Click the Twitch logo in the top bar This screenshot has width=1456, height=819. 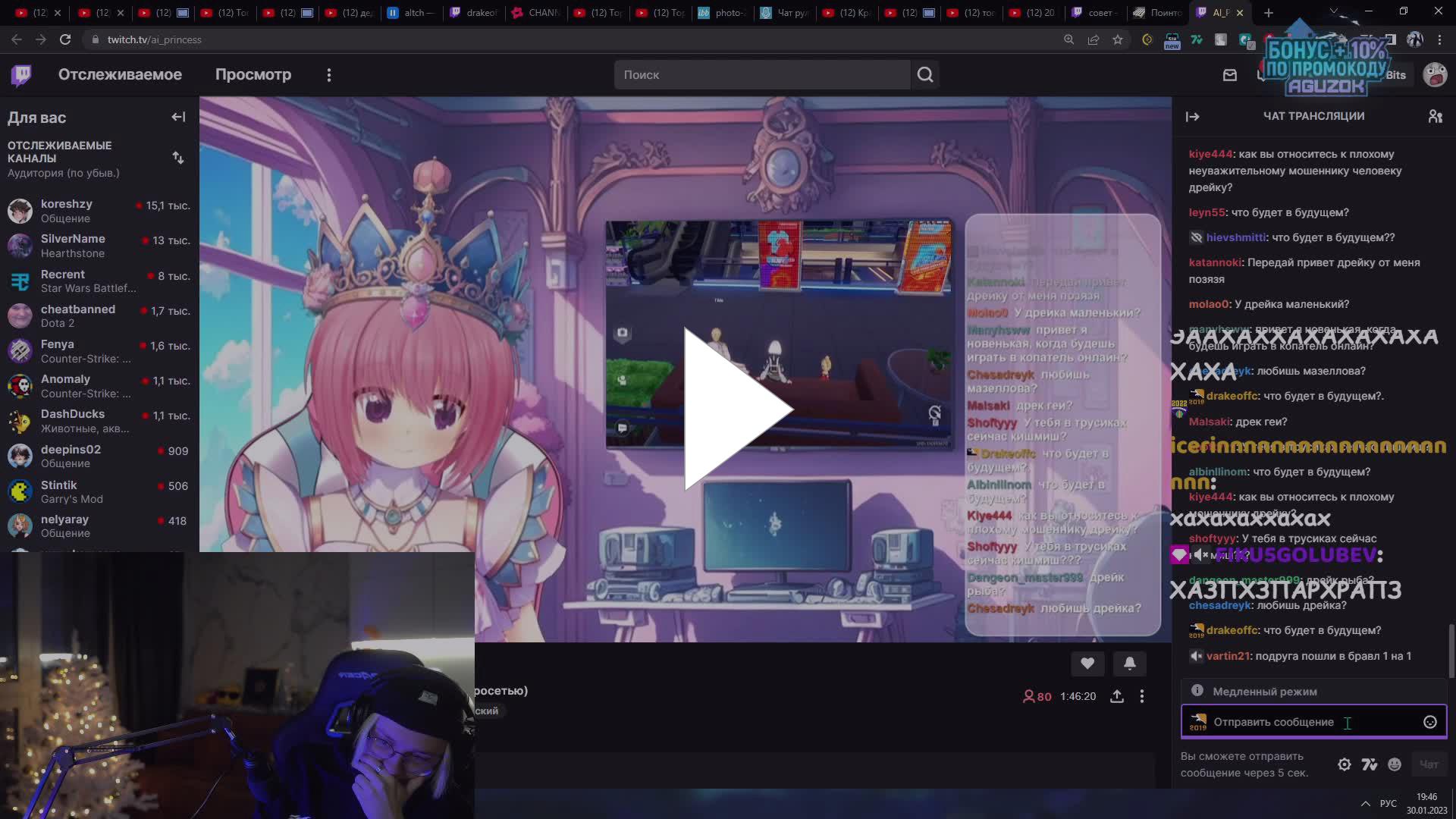point(20,74)
